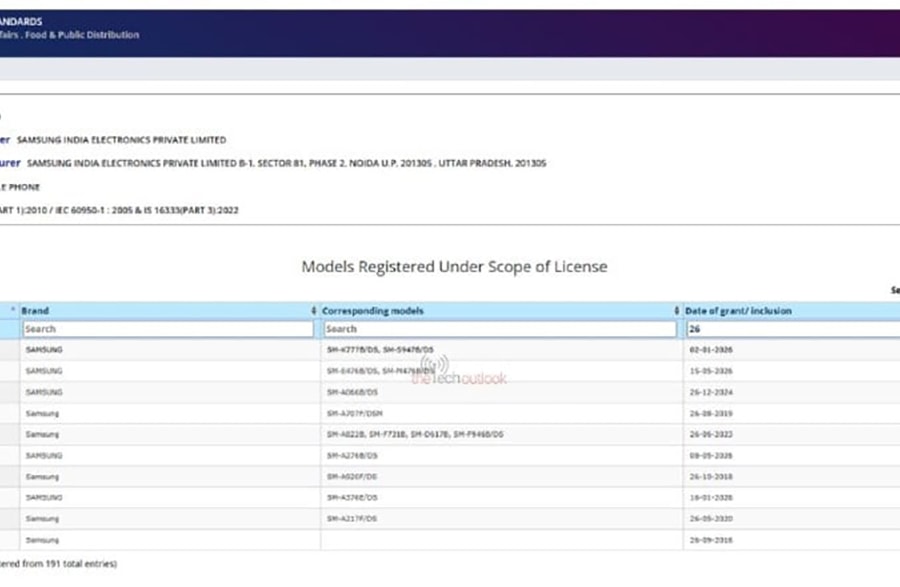This screenshot has height=587, width=900.
Task: Focus the Brand search field
Action: [168, 329]
